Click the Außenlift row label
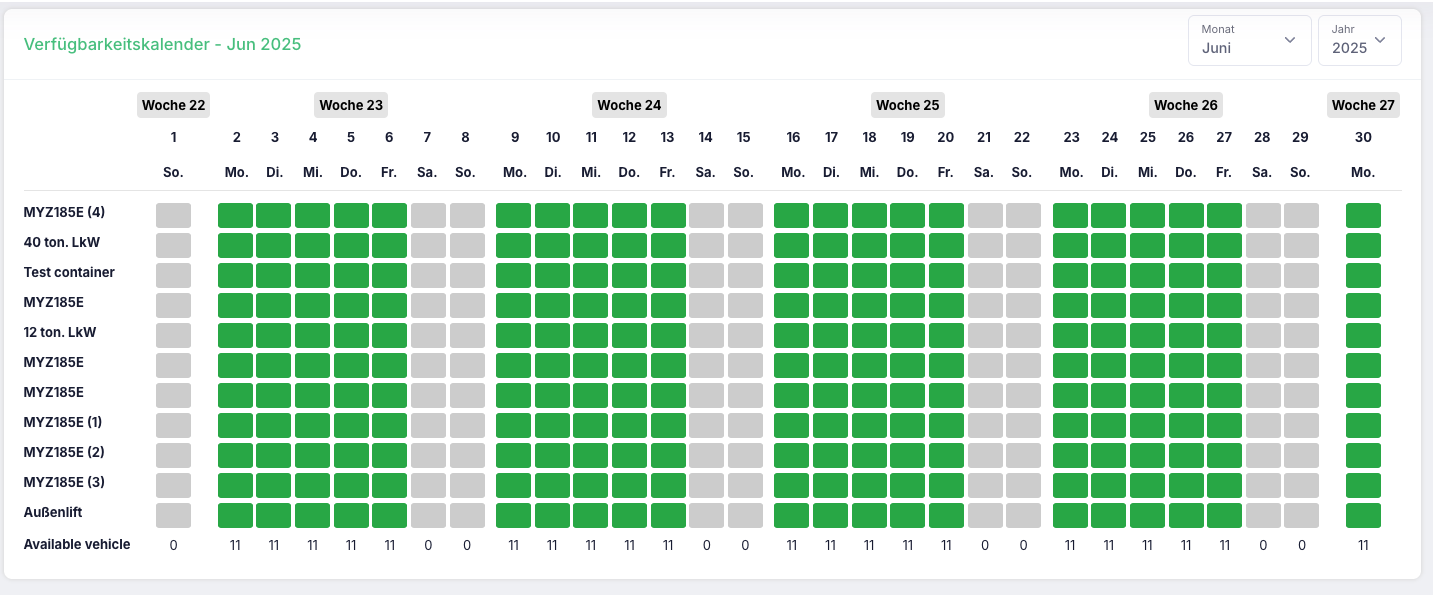Screen dimensions: 1433x595 pos(53,512)
